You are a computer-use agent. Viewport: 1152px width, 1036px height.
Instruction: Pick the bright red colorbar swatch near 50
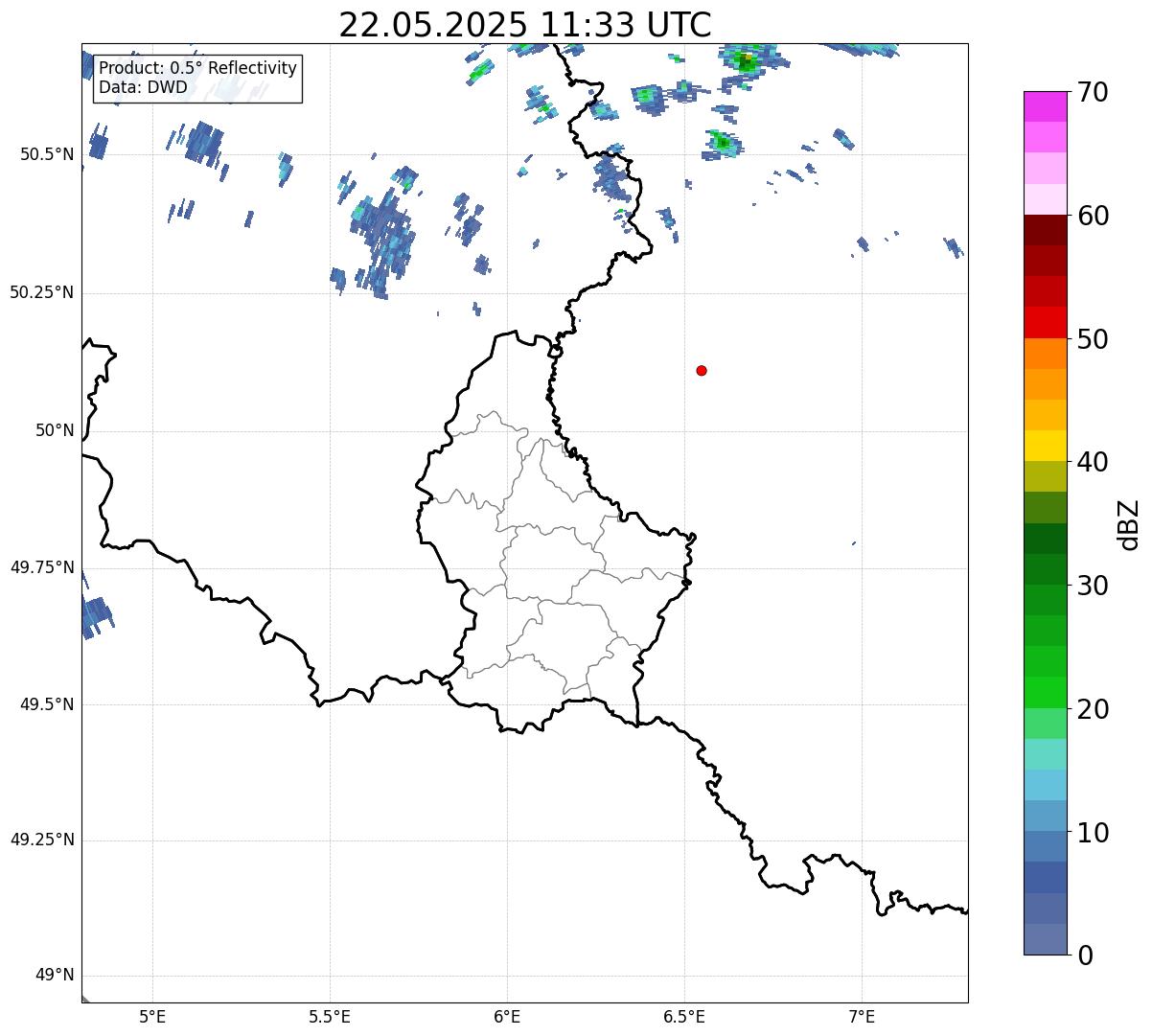pyautogui.click(x=1045, y=322)
